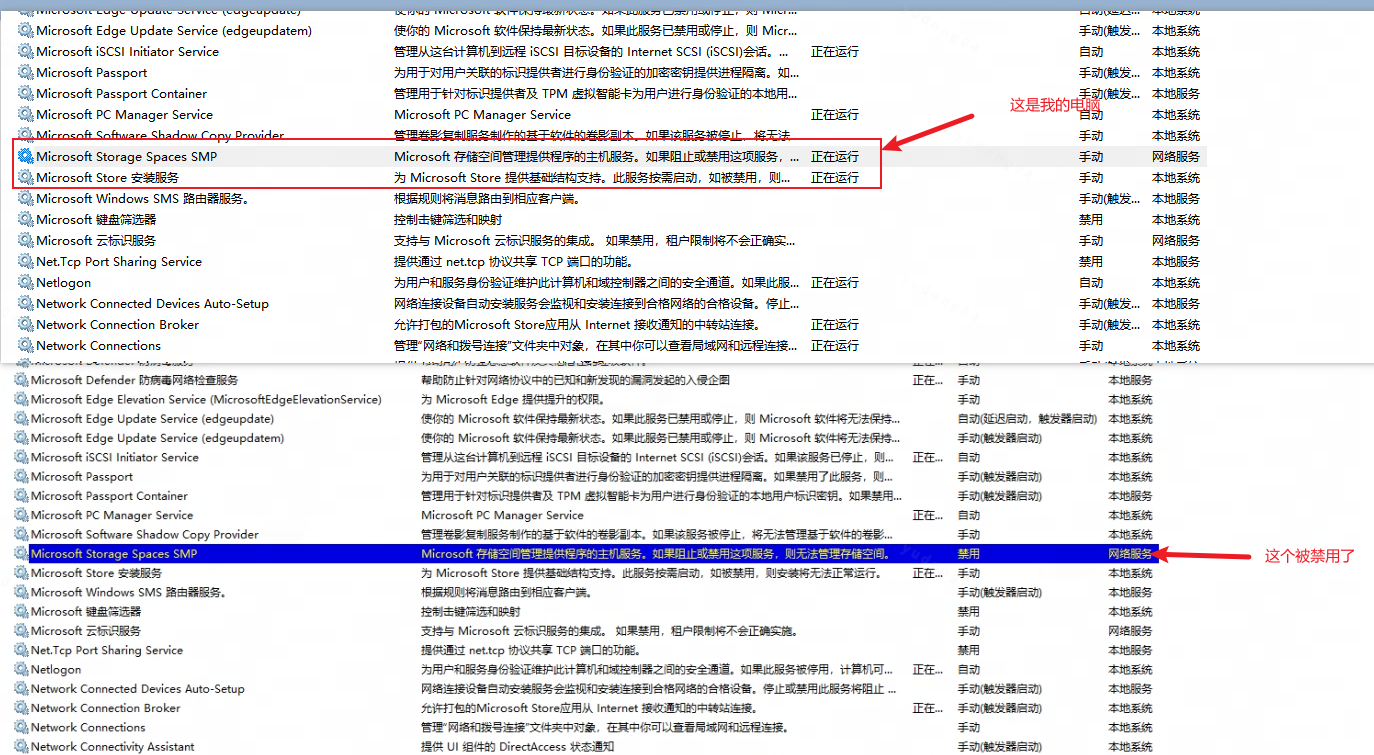This screenshot has height=755, width=1374.
Task: Select the blue highlighted "Microsoft Storage Spaces SMP" name
Action: [x=114, y=553]
